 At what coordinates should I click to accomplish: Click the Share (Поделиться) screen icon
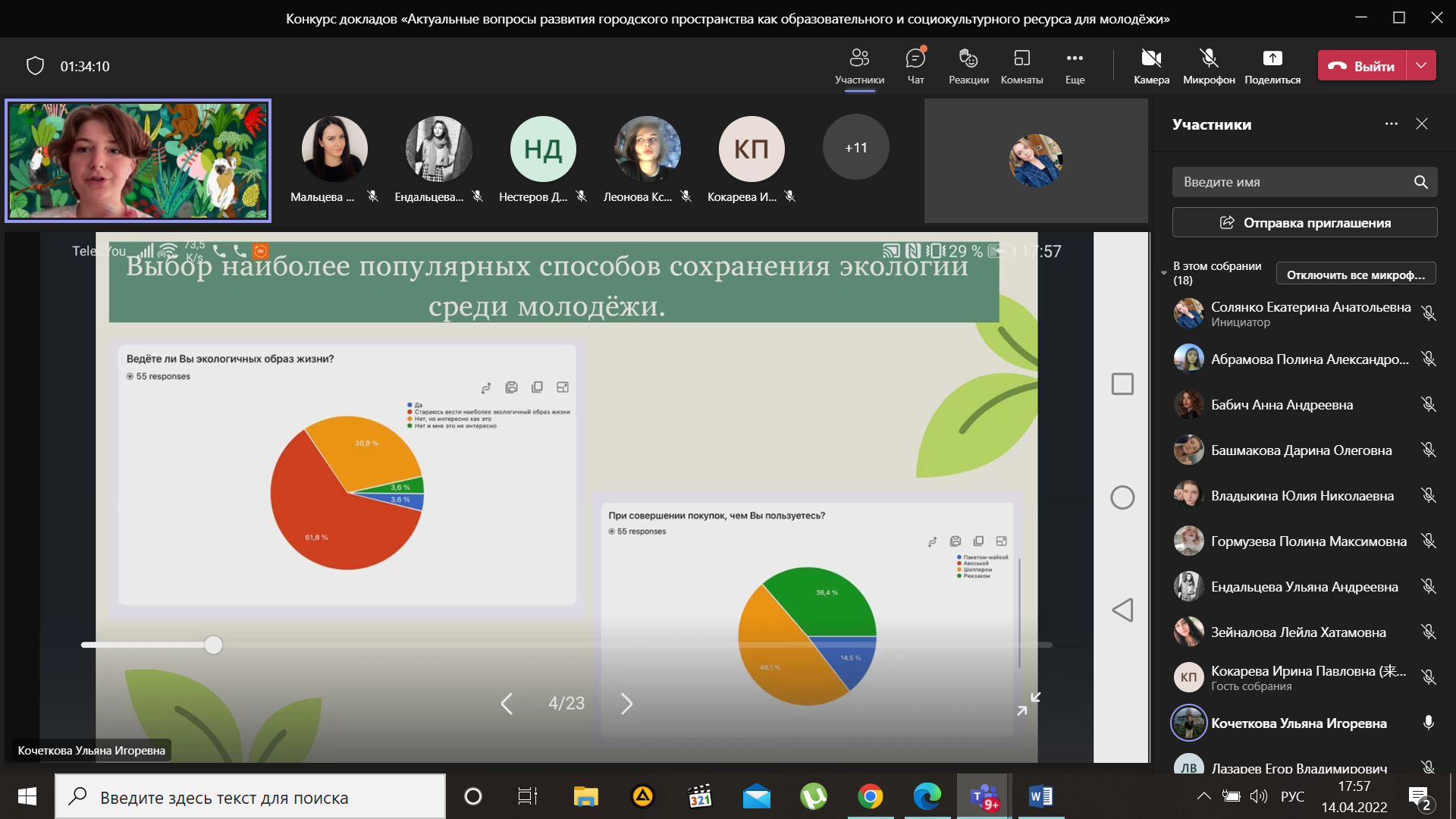point(1272,59)
